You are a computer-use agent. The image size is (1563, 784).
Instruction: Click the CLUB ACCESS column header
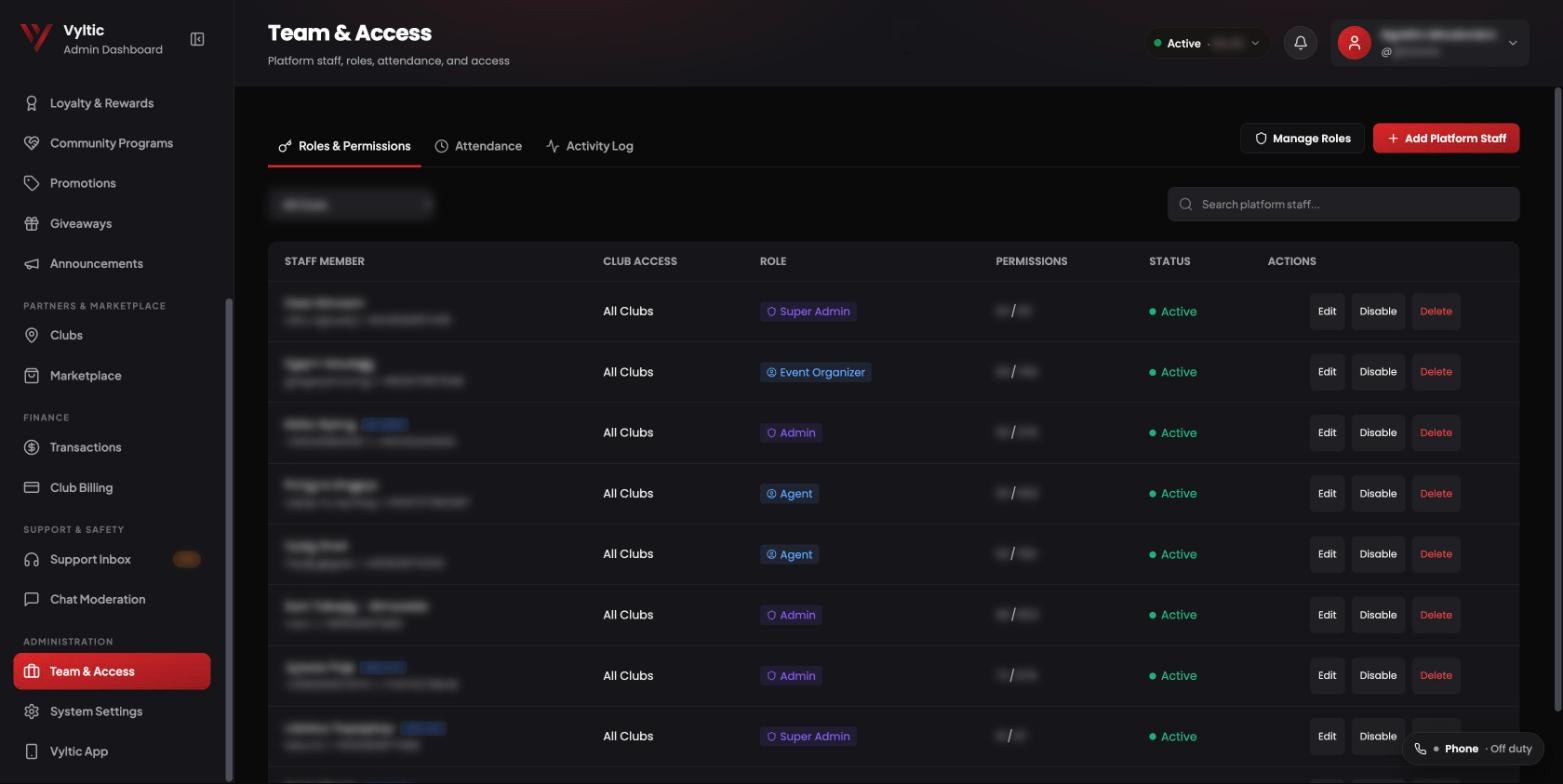pyautogui.click(x=640, y=261)
